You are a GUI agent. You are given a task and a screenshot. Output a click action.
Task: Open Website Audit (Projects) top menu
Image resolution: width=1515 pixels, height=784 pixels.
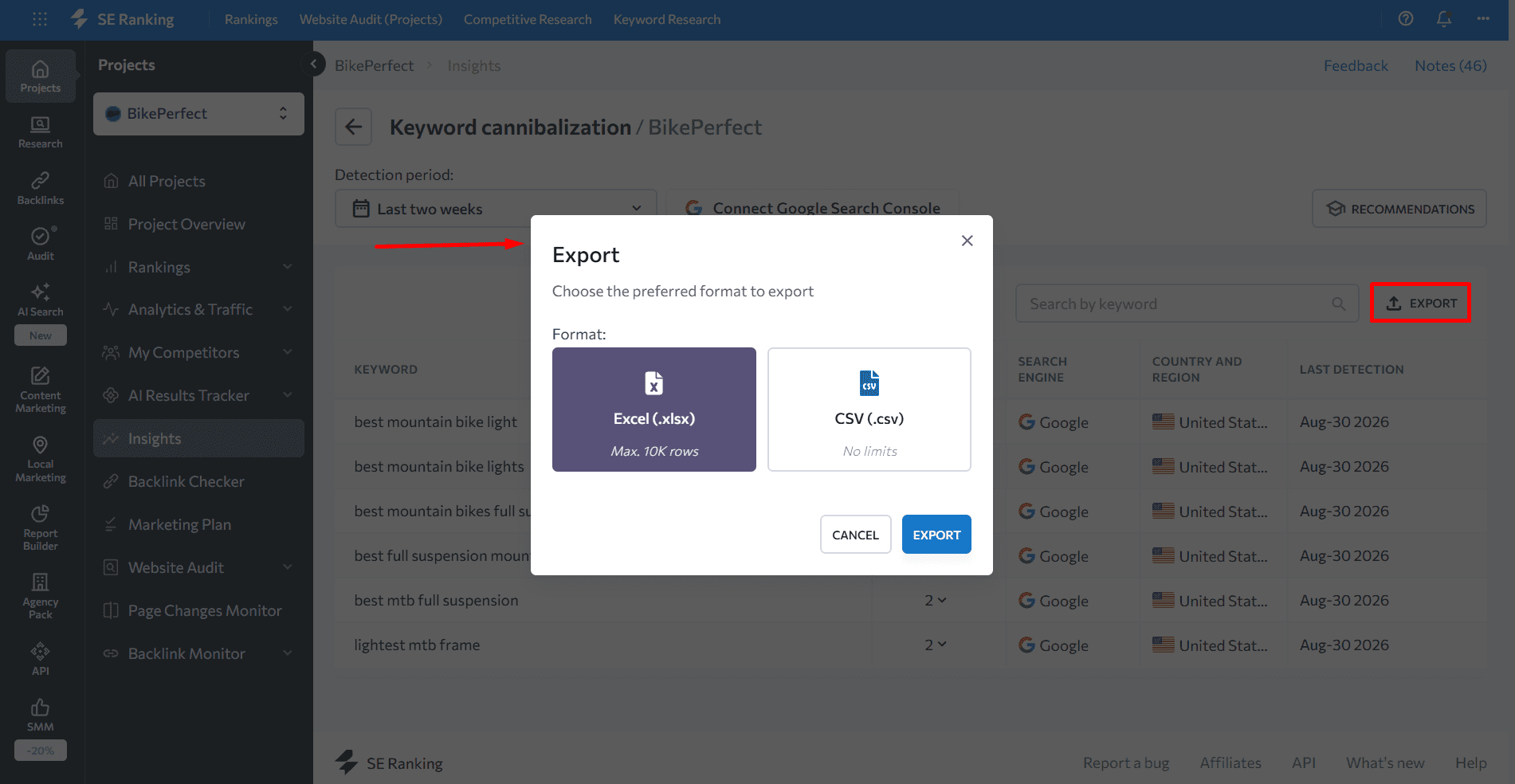371,19
